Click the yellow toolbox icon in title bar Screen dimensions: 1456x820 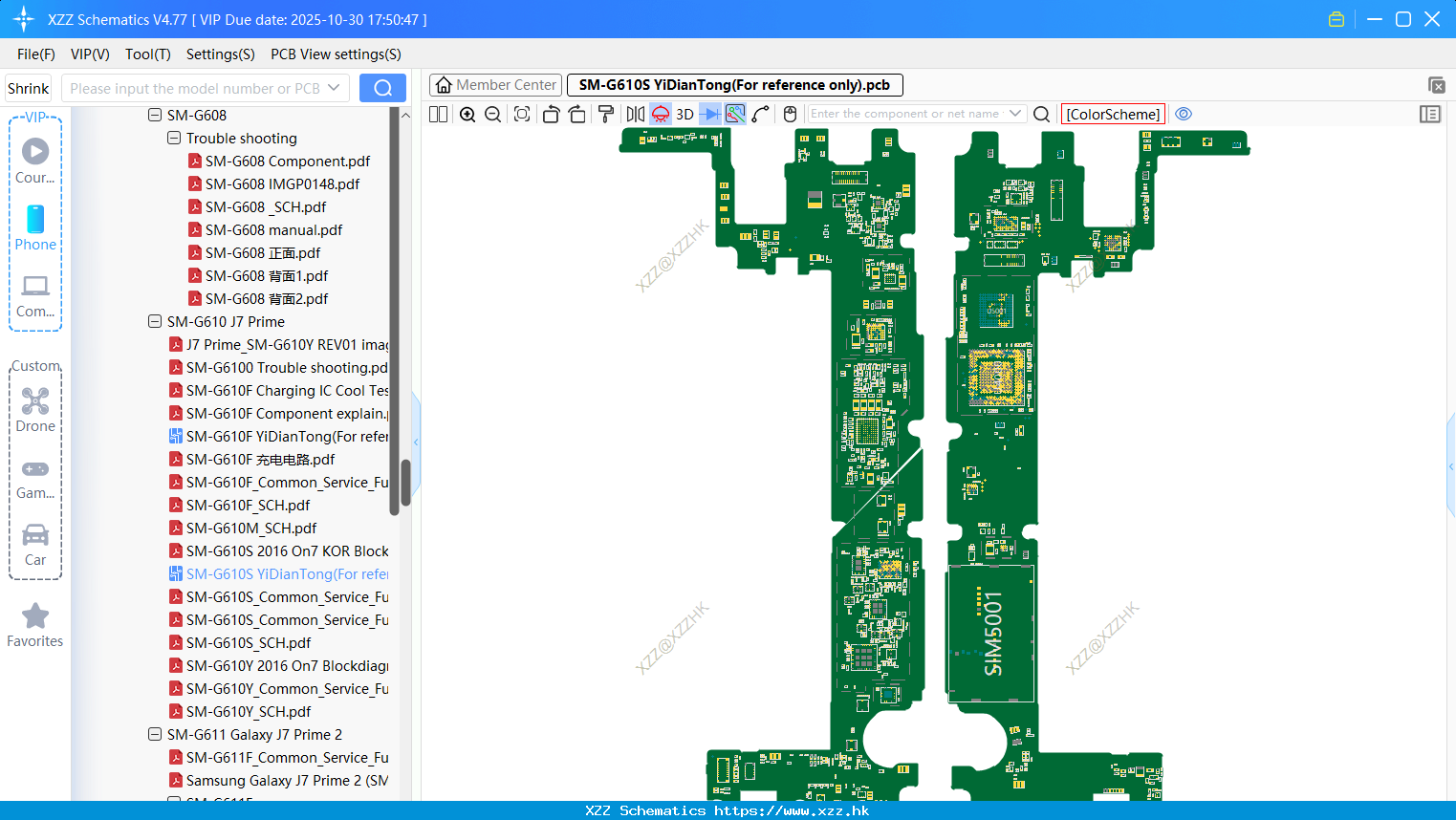[x=1336, y=19]
